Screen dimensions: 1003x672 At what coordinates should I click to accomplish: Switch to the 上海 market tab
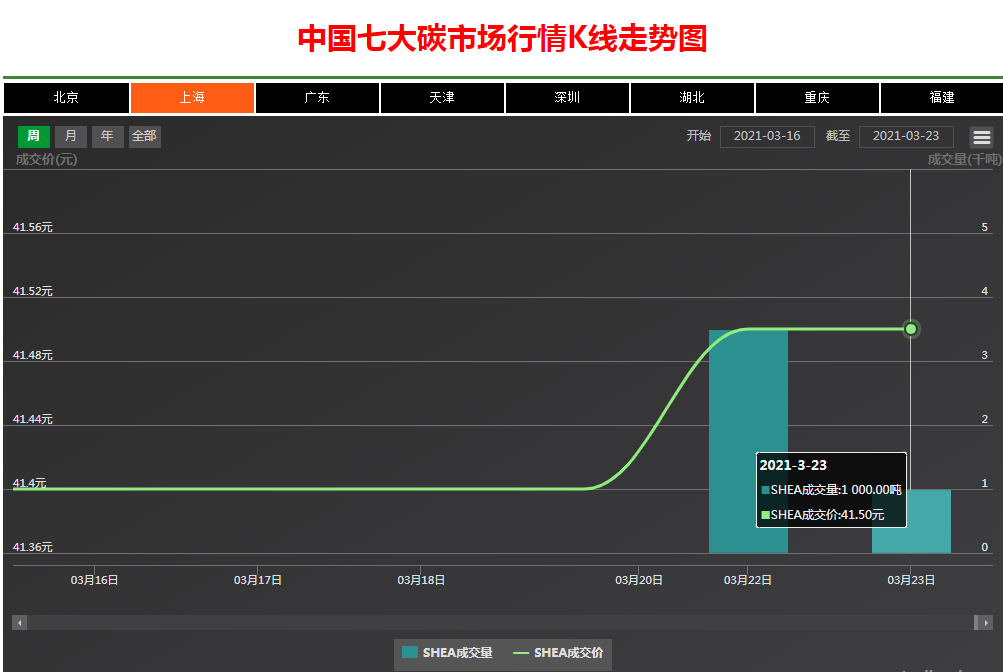[192, 98]
